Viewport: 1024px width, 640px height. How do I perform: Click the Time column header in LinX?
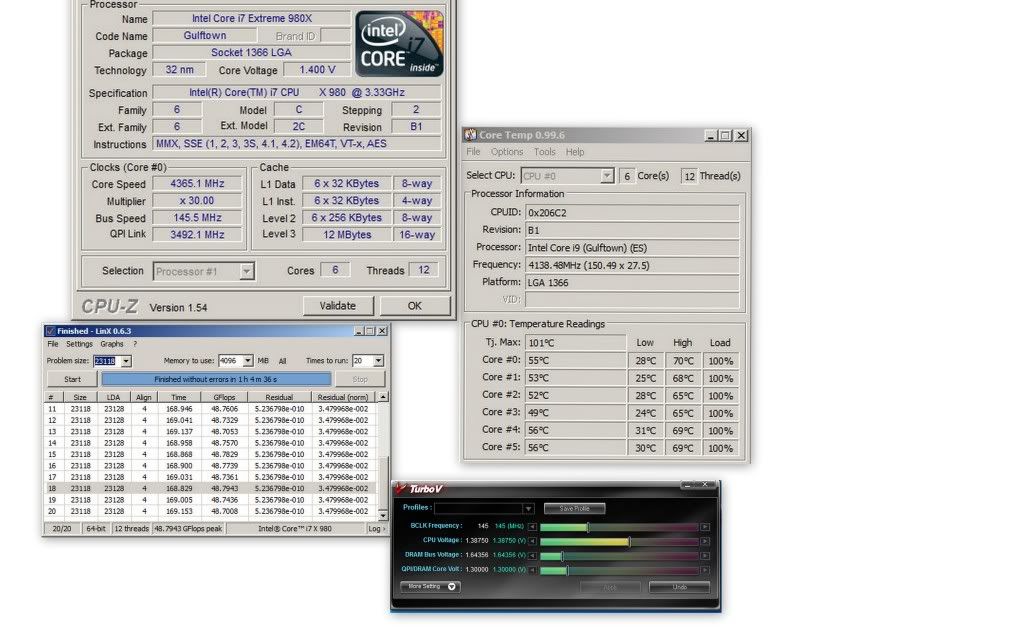(x=179, y=397)
